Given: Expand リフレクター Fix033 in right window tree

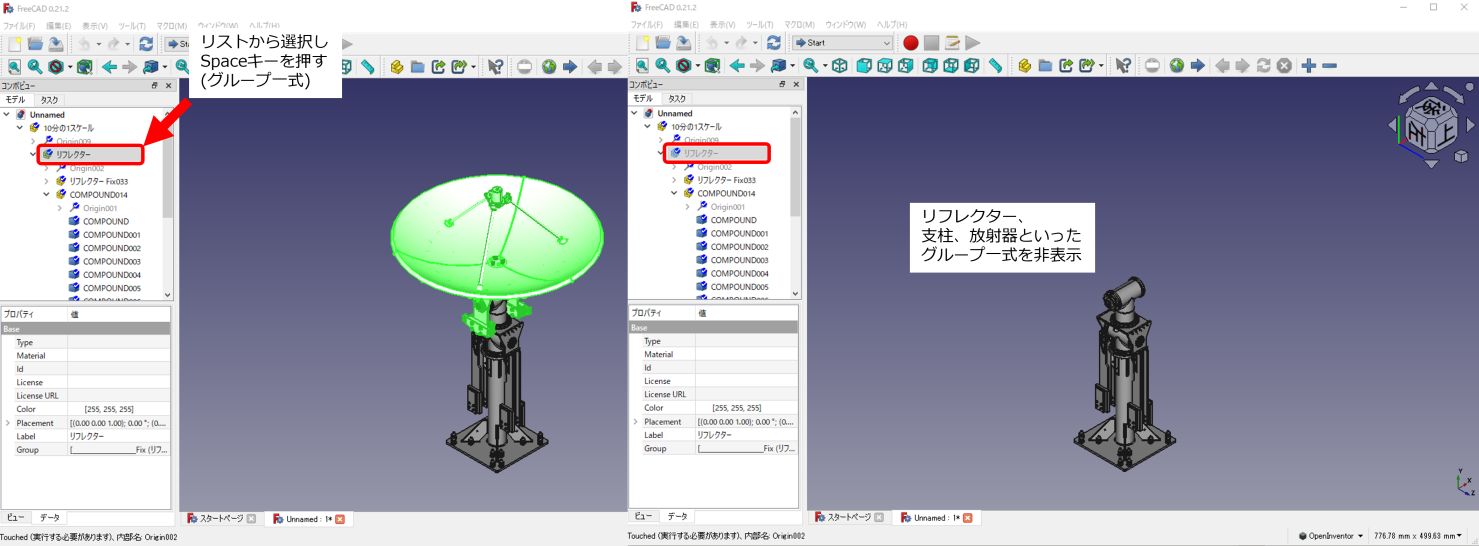Looking at the screenshot, I should pyautogui.click(x=674, y=180).
